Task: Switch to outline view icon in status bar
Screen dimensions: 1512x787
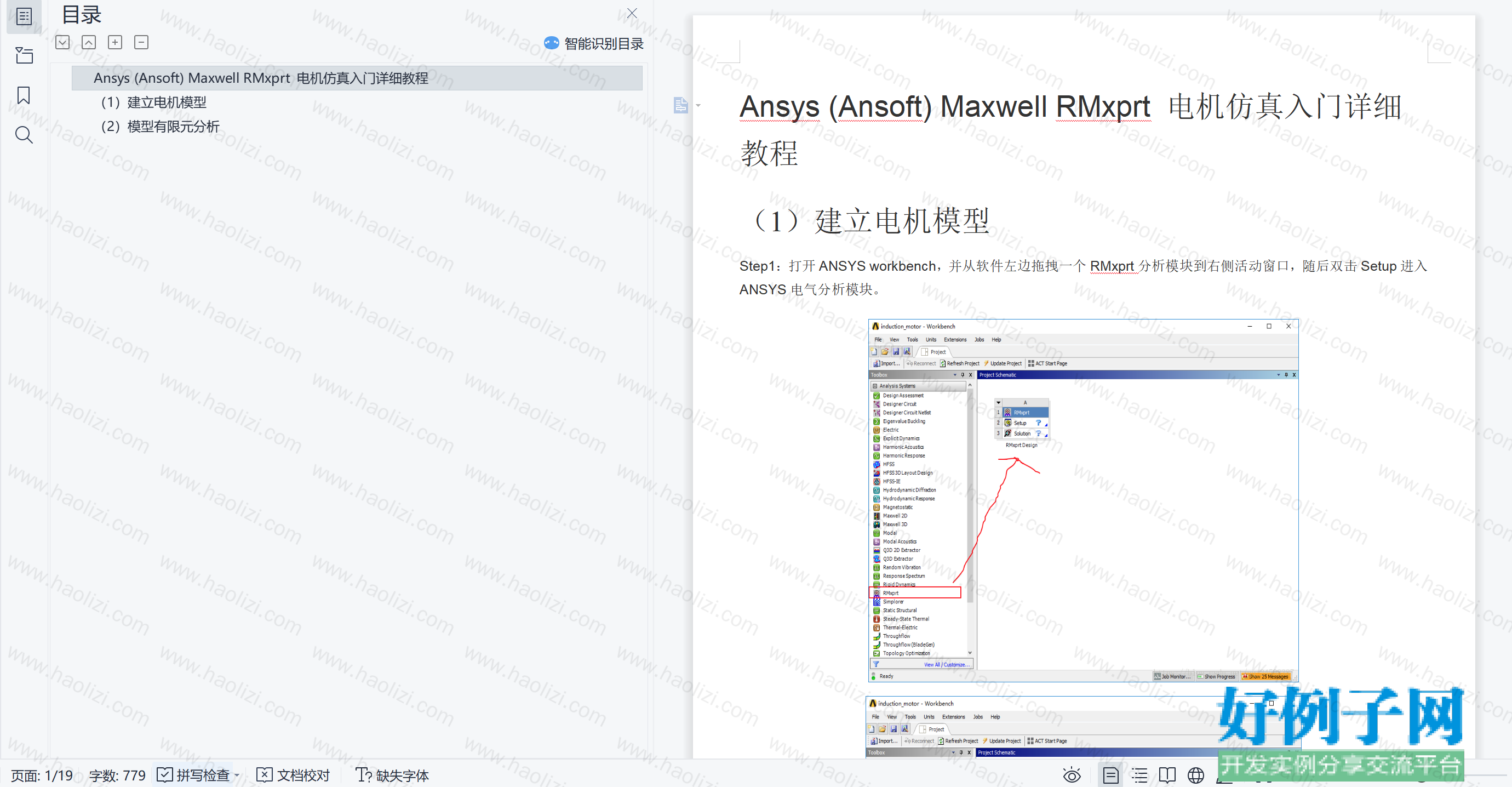Action: pyautogui.click(x=1139, y=775)
